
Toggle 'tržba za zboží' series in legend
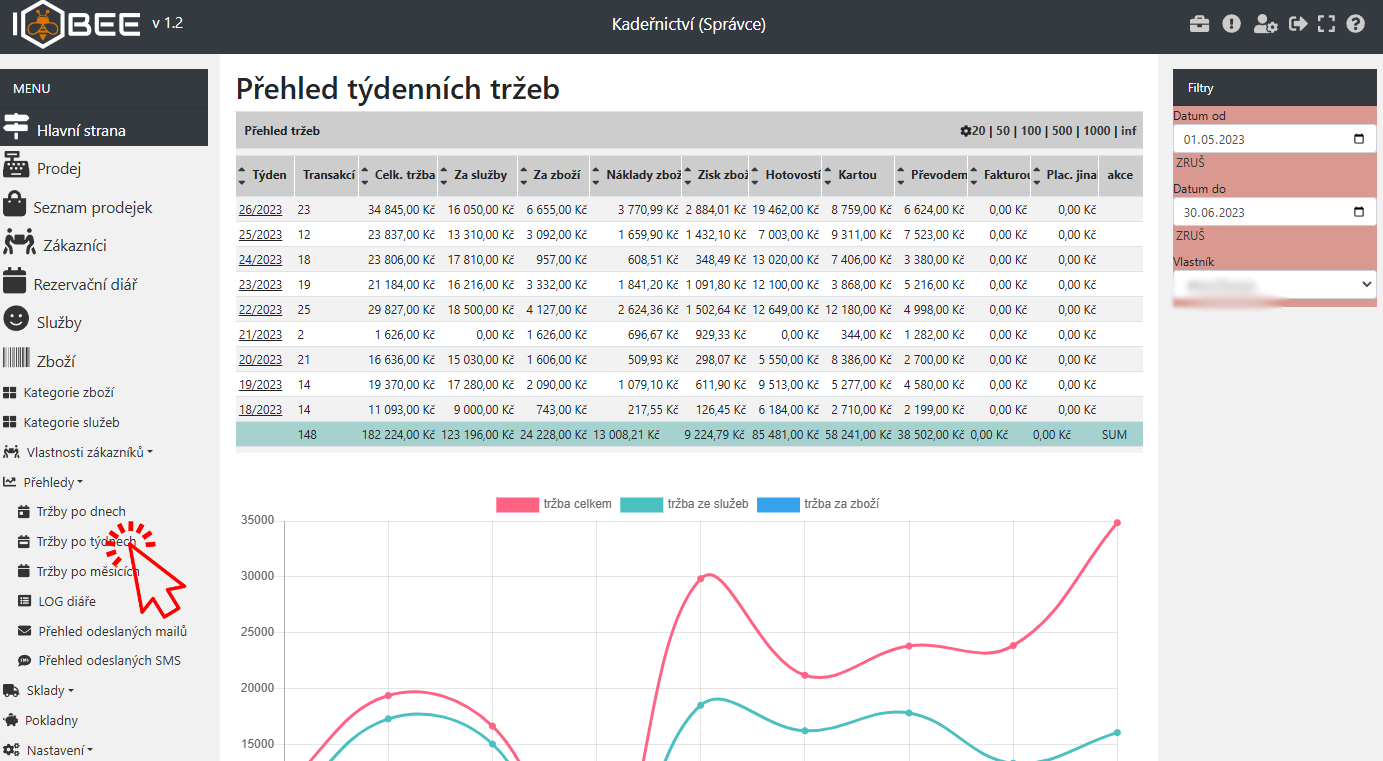point(818,504)
